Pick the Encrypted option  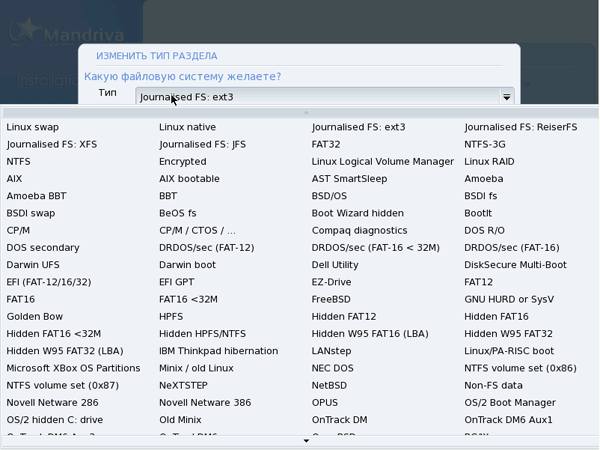pyautogui.click(x=183, y=161)
